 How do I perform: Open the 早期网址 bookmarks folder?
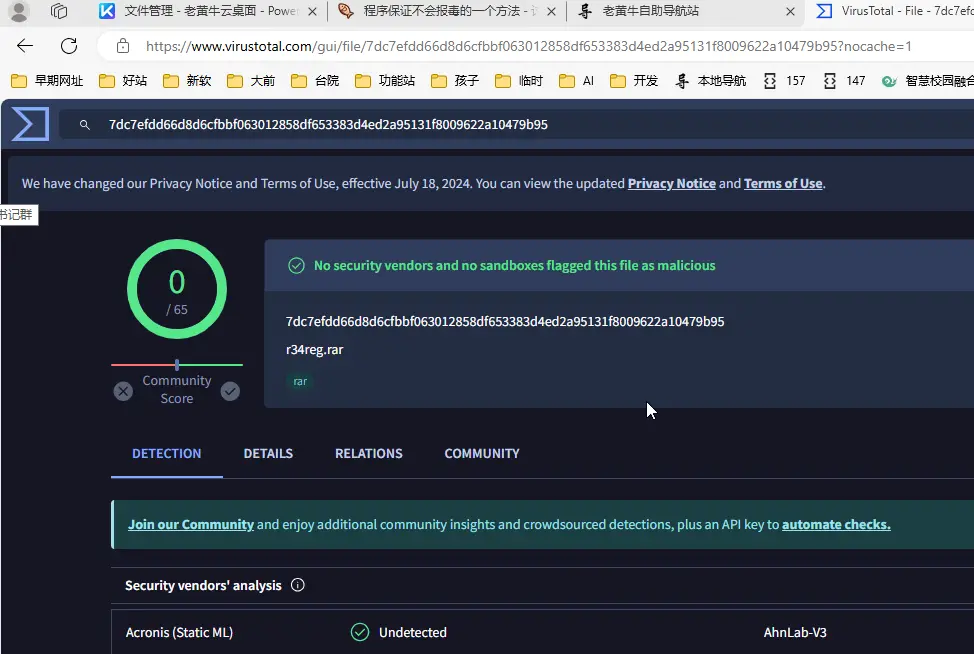coord(46,80)
